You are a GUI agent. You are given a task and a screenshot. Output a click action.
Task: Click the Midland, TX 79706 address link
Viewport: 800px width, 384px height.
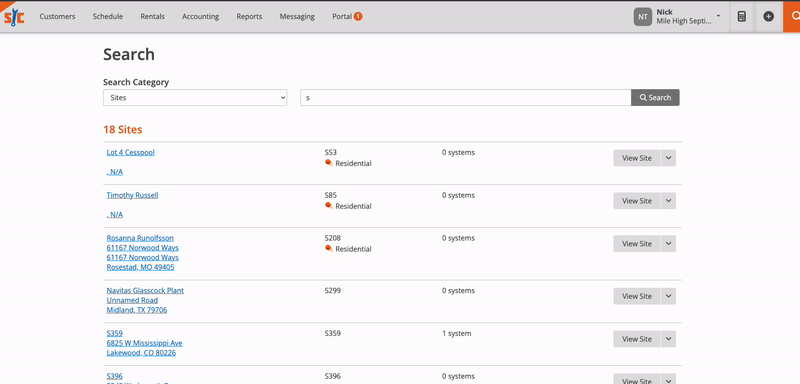[x=137, y=310]
